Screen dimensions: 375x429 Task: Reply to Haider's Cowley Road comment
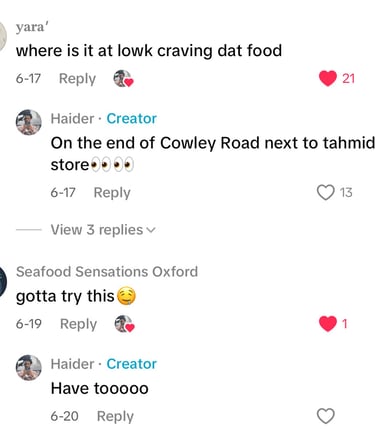[x=112, y=193]
